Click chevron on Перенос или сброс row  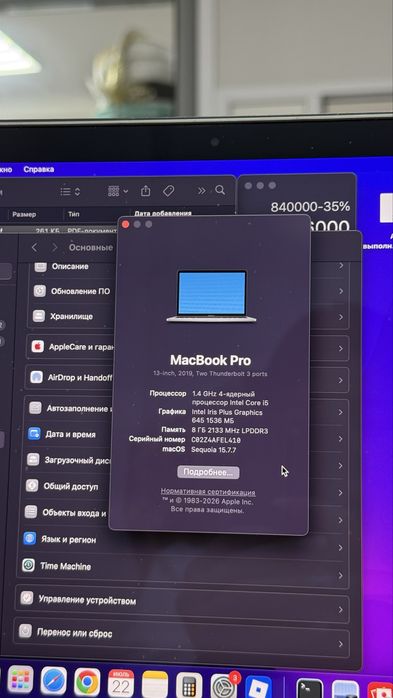pyautogui.click(x=341, y=644)
